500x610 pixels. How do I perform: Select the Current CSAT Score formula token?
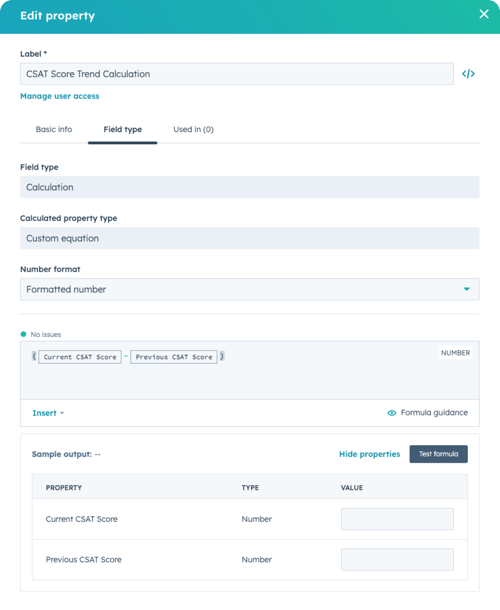click(80, 357)
